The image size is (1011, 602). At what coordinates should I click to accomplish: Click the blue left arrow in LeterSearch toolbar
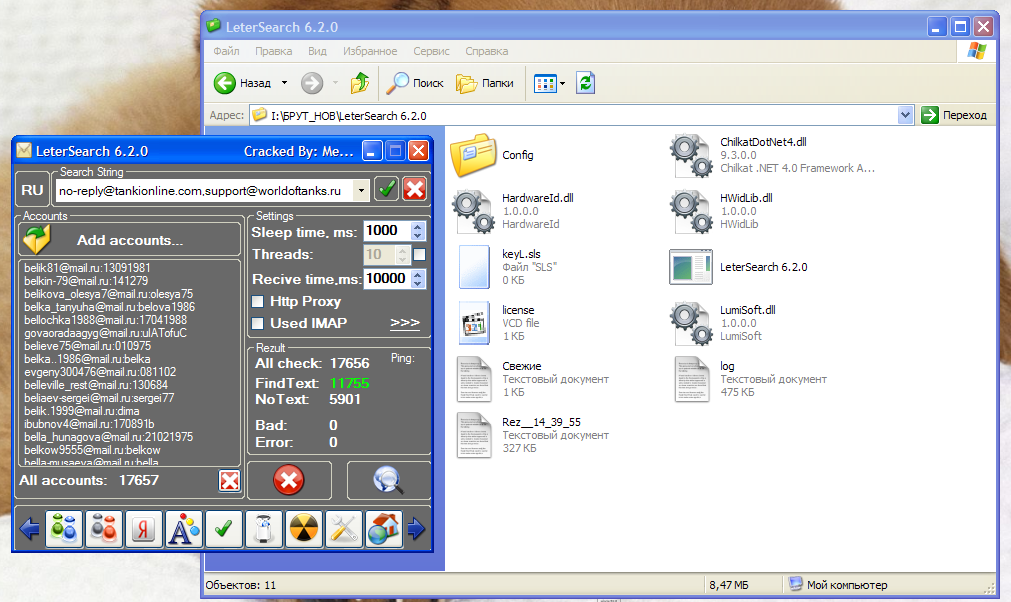pyautogui.click(x=29, y=529)
